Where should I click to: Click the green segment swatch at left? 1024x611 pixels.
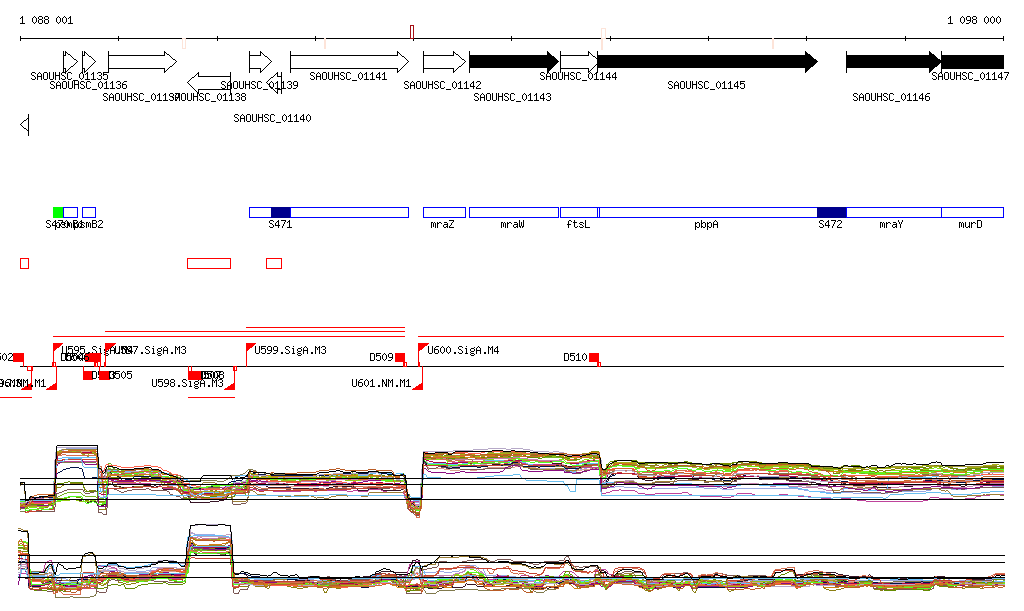coord(58,212)
